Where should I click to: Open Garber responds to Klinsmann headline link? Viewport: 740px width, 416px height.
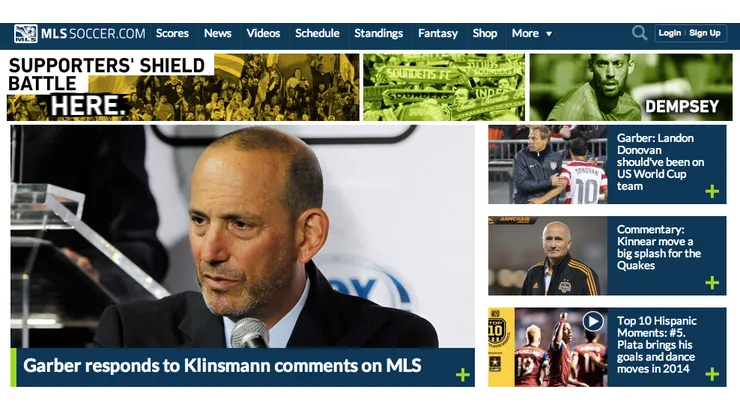[x=222, y=365]
